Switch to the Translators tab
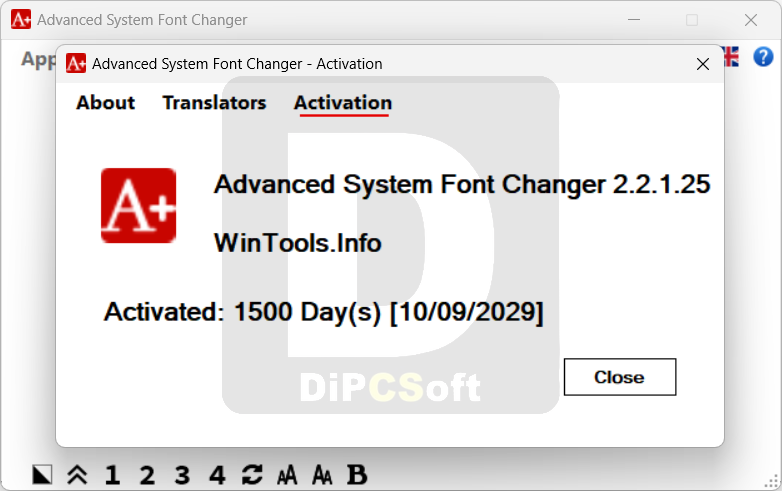The height and width of the screenshot is (491, 782). 214,103
